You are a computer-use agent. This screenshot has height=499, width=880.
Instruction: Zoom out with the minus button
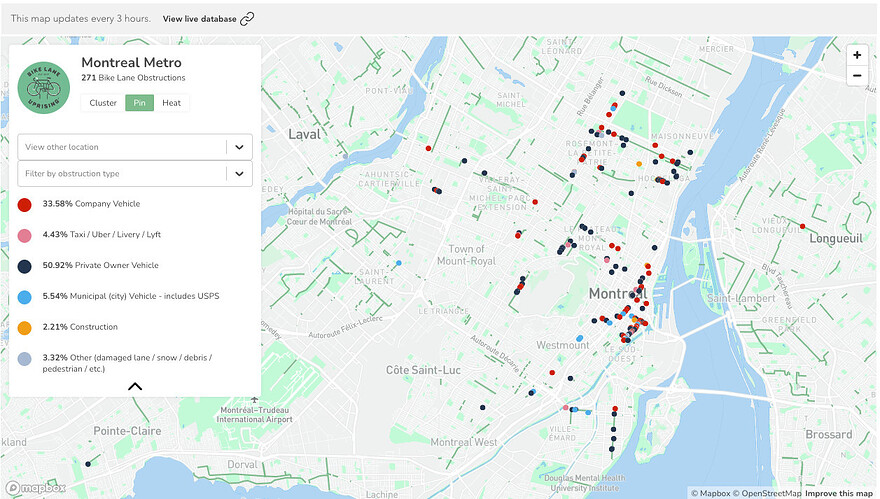(x=856, y=76)
